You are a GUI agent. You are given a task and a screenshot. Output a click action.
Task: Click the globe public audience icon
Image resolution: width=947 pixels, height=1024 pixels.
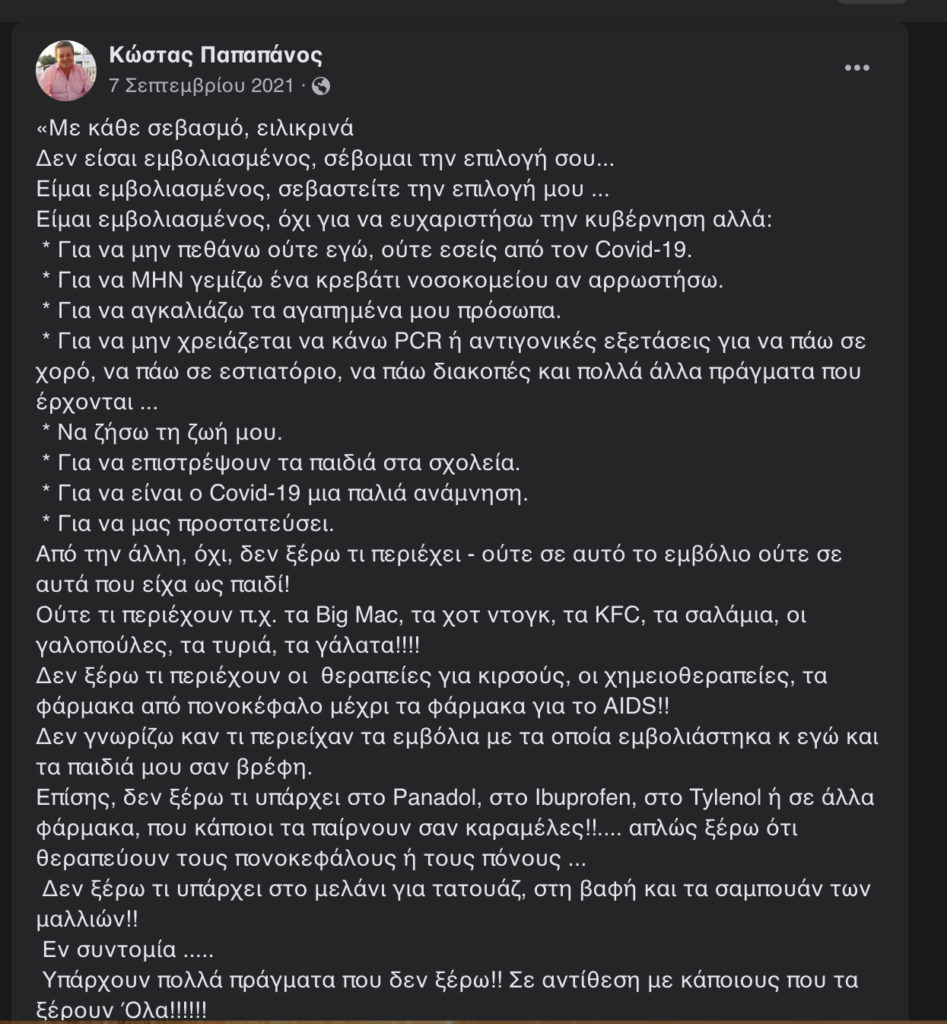point(321,86)
